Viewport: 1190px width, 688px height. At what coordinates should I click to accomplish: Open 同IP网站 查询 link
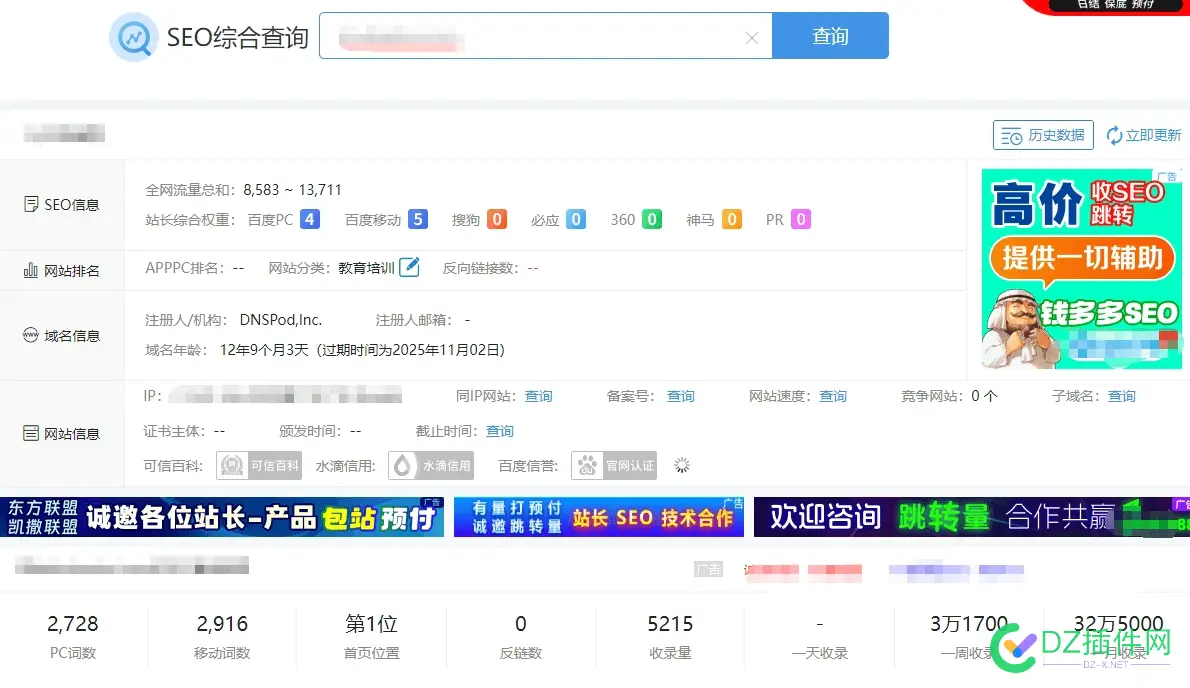[538, 395]
